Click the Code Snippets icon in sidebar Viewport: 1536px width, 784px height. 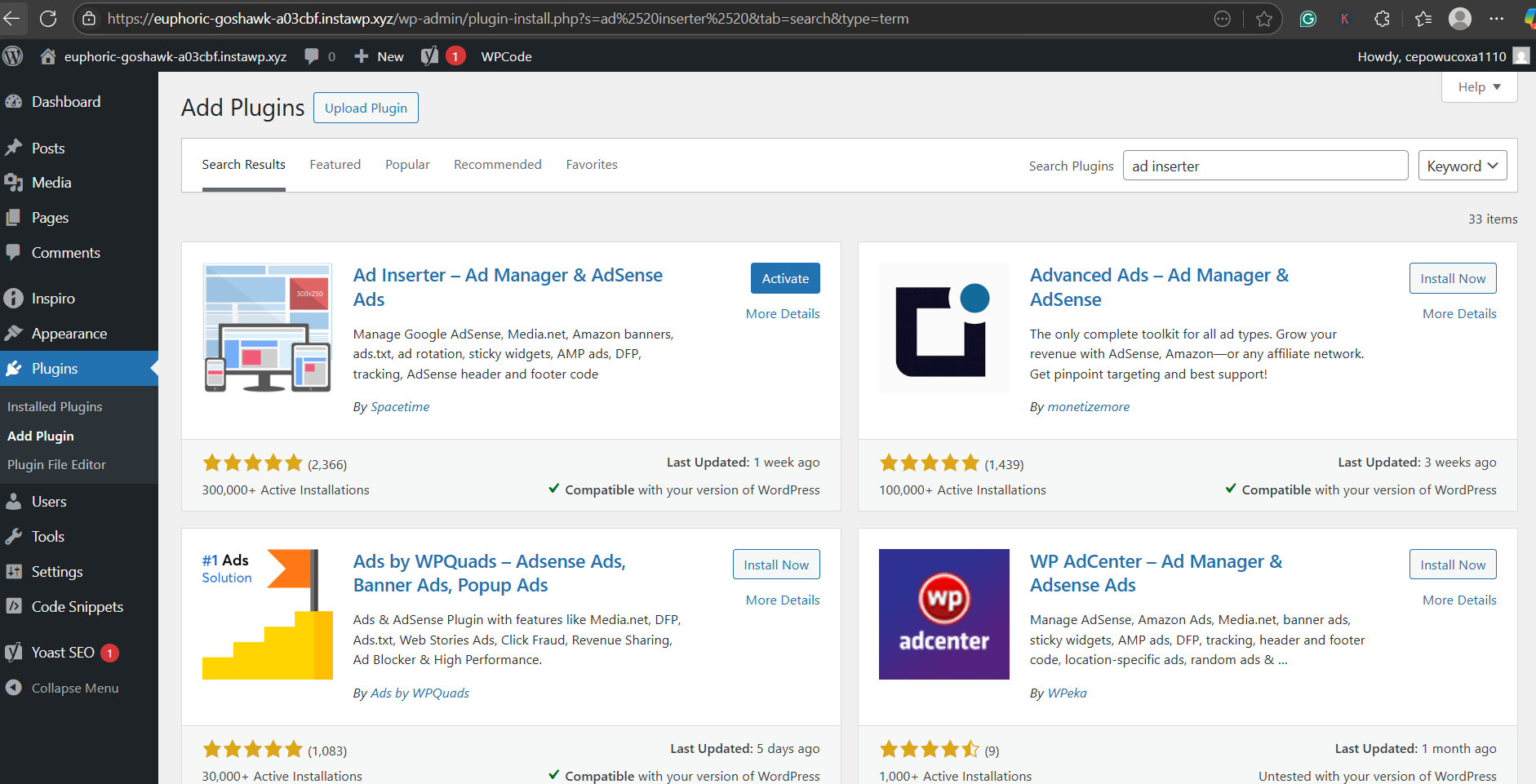(x=14, y=606)
